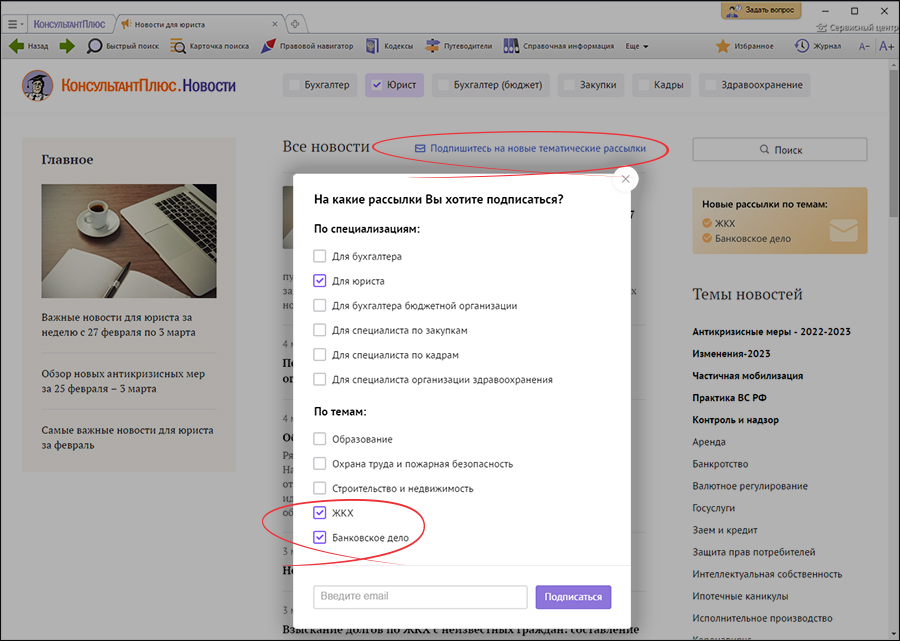Image resolution: width=900 pixels, height=641 pixels.
Task: Open Журнал history clock icon
Action: 802,46
